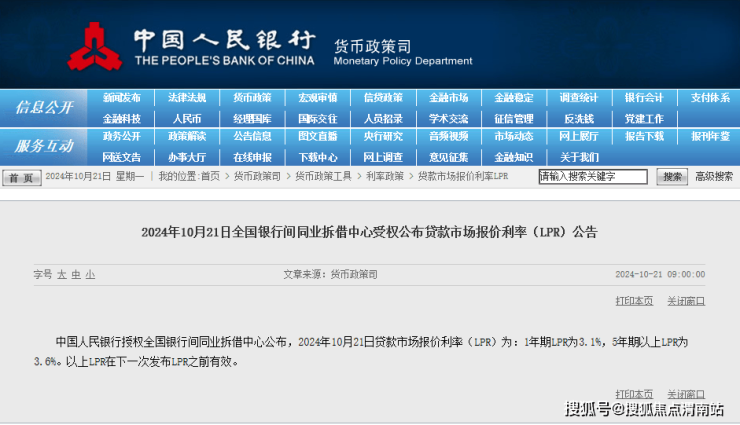Follow the 货币政策司 breadcrumb link
Image resolution: width=740 pixels, height=425 pixels.
pyautogui.click(x=257, y=176)
